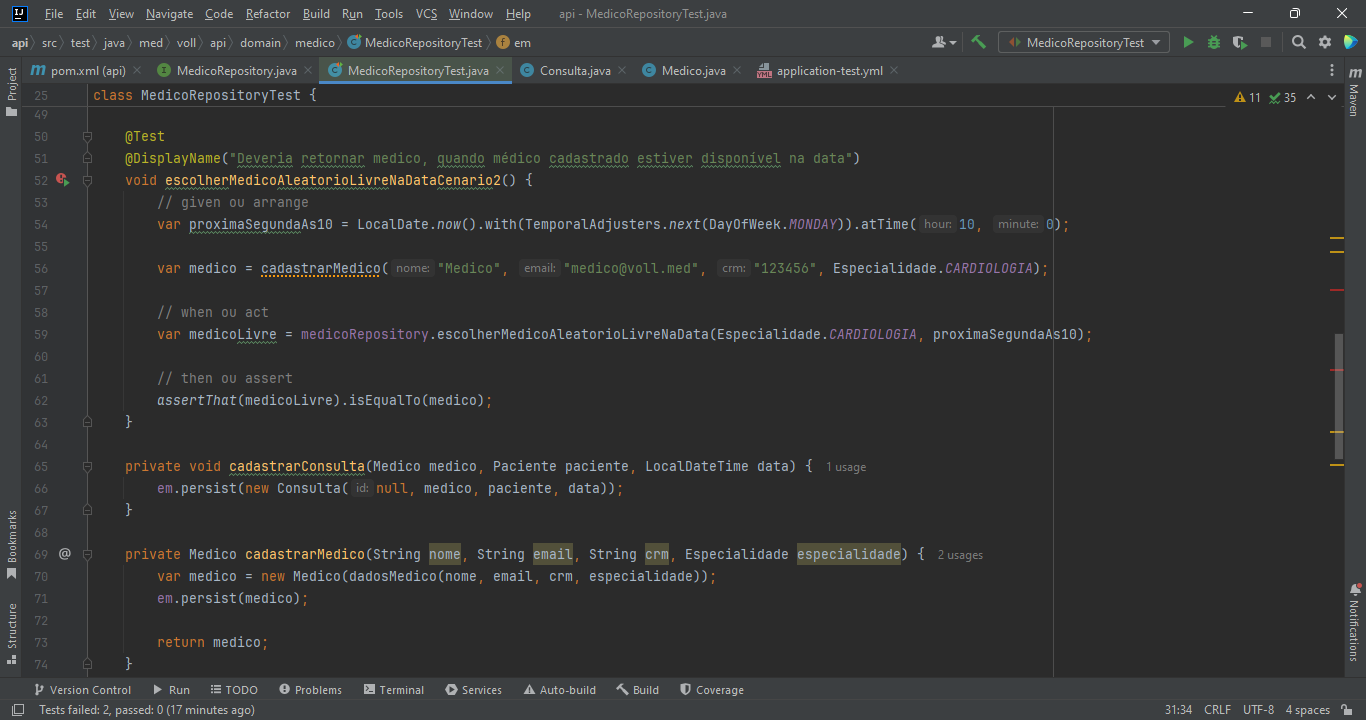Click the JetBrains Toolbox icon top right
1366x720 pixels.
click(1351, 43)
